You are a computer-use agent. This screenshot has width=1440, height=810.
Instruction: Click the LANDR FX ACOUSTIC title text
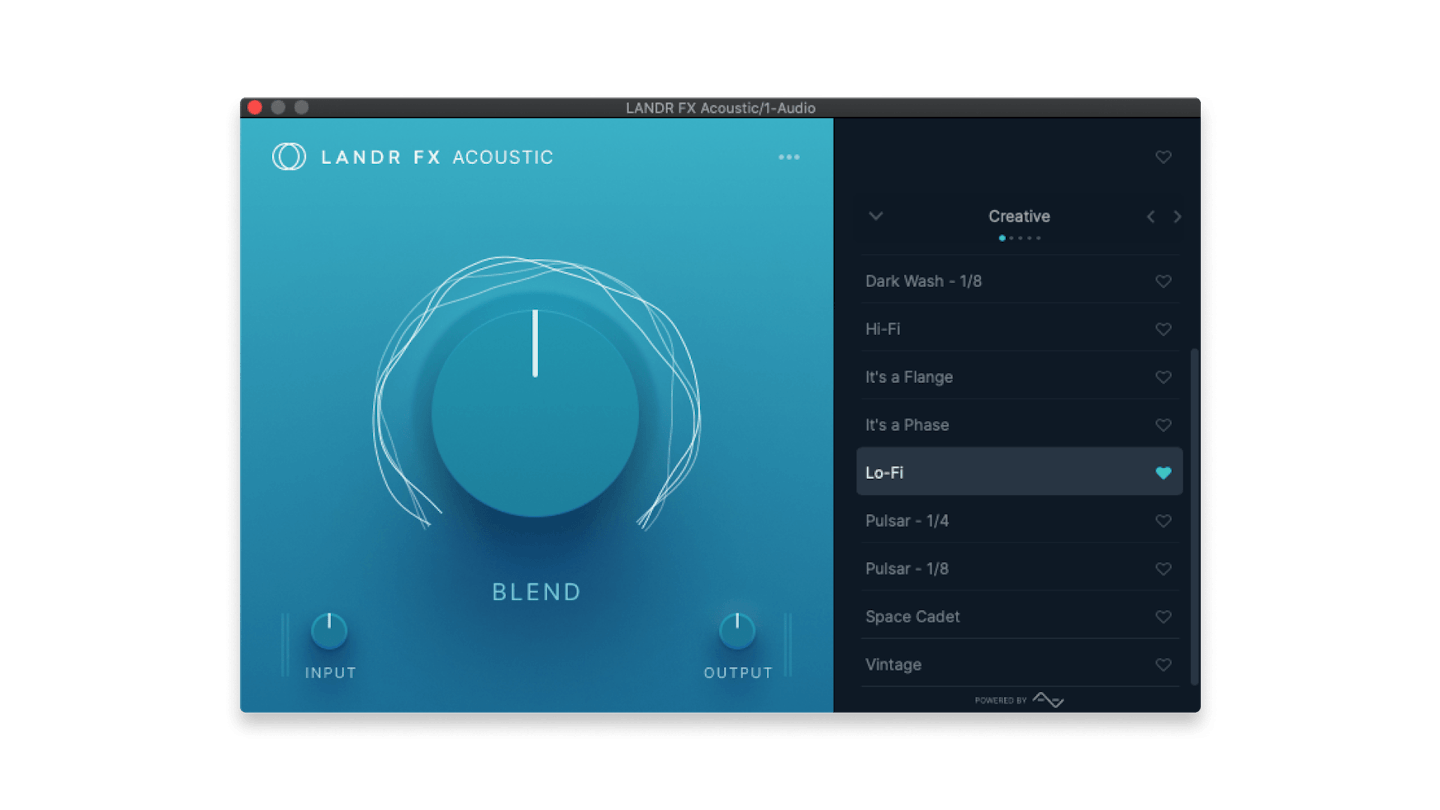437,157
